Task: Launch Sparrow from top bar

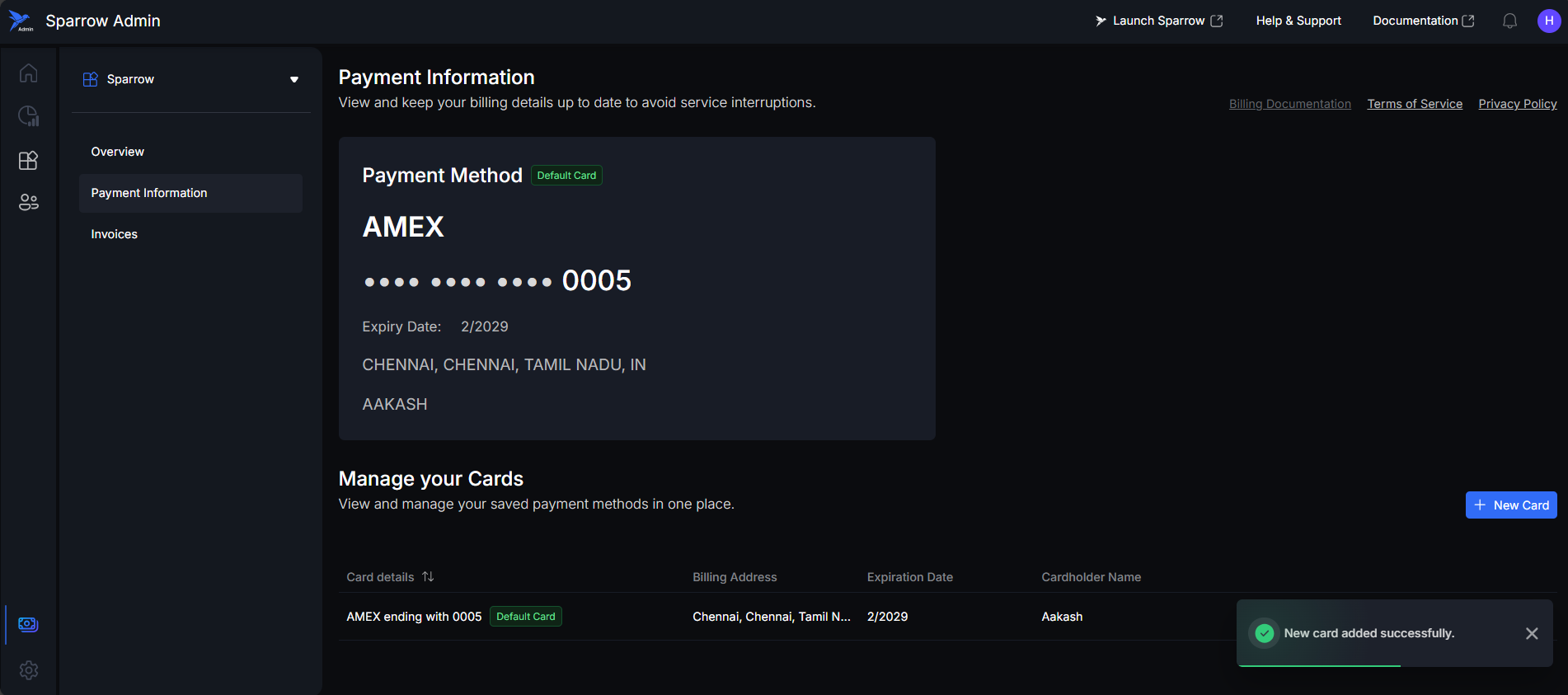Action: (x=1158, y=21)
